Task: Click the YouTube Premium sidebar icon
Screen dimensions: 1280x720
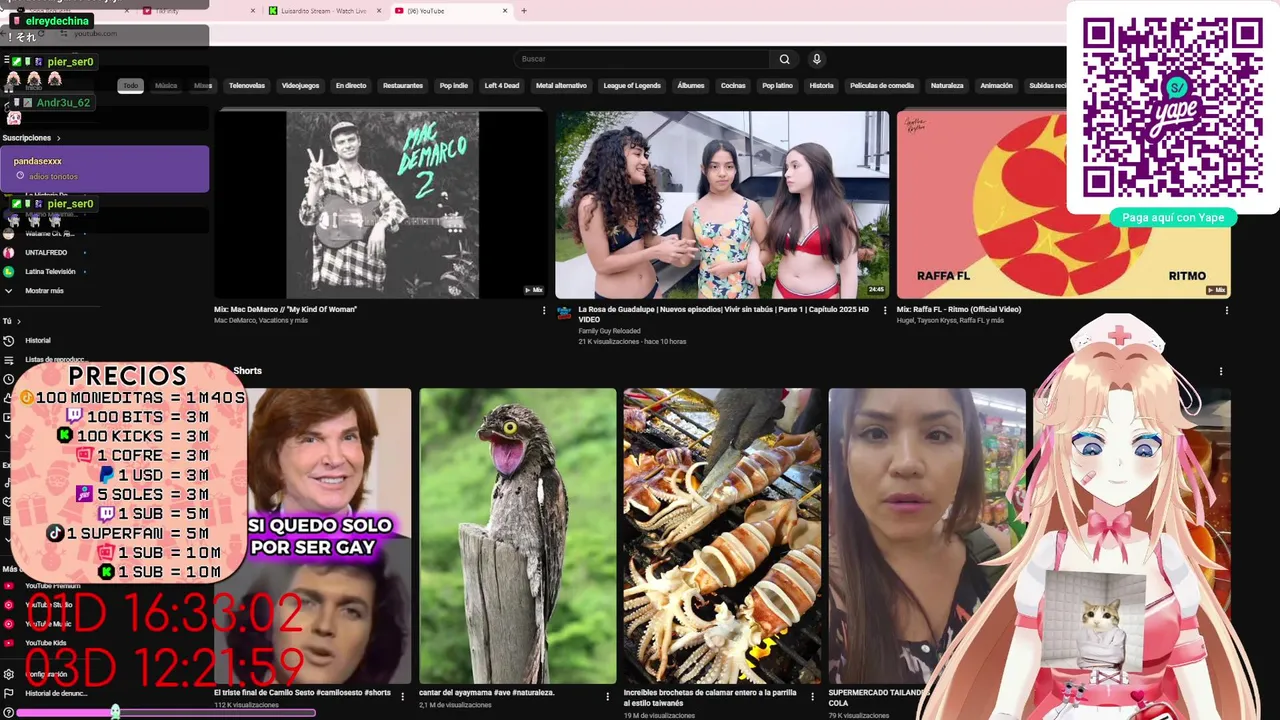Action: tap(8, 586)
